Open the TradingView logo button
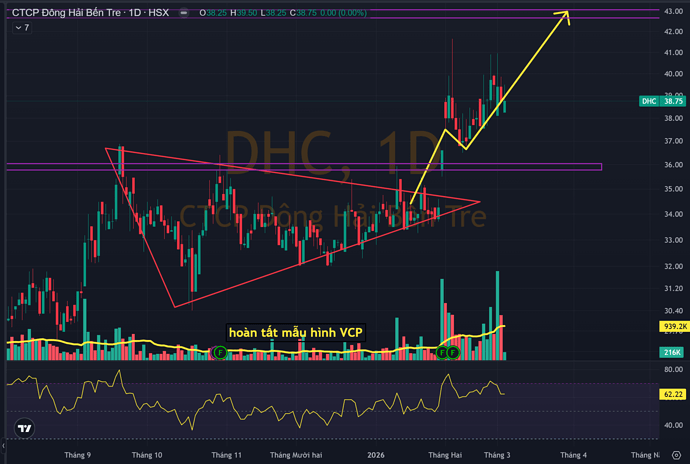Viewport: 690px width, 464px height. pyautogui.click(x=24, y=428)
